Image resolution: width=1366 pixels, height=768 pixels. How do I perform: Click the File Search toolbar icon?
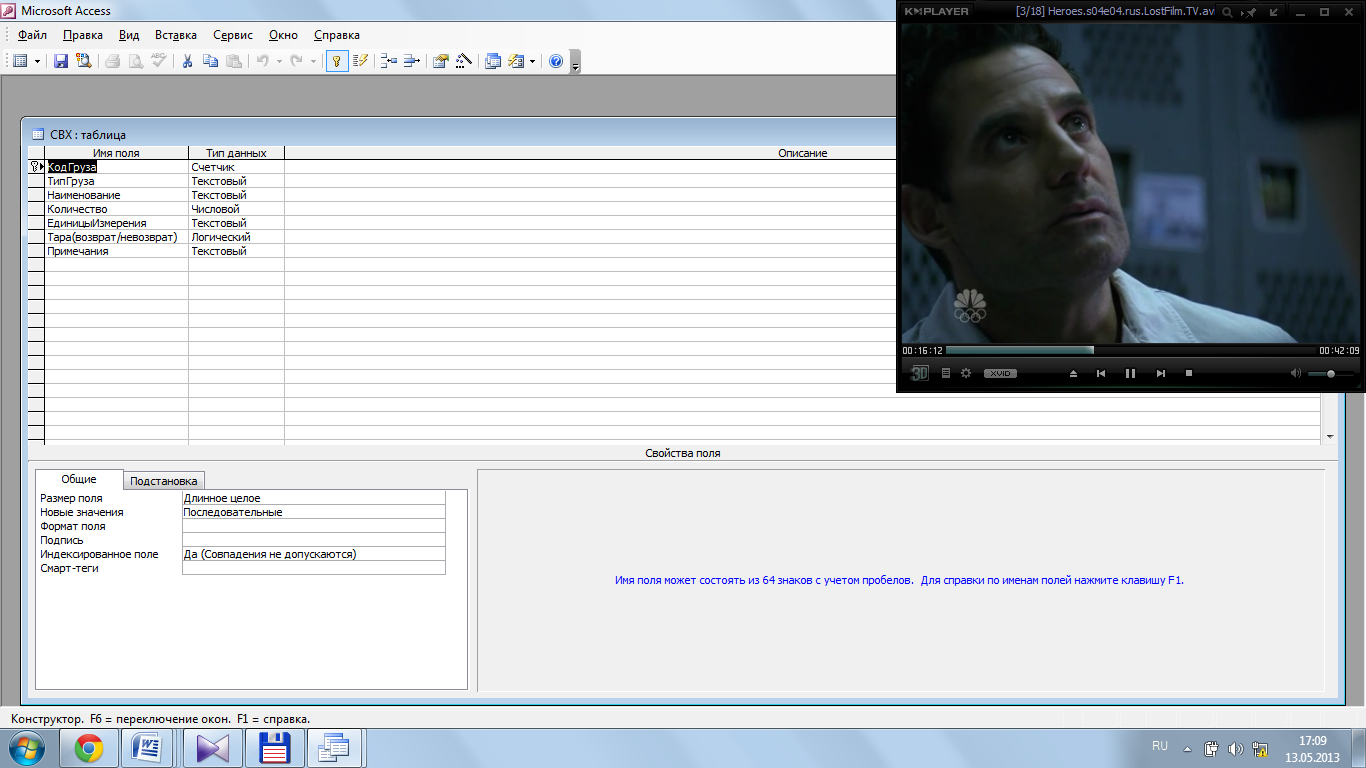(x=83, y=61)
